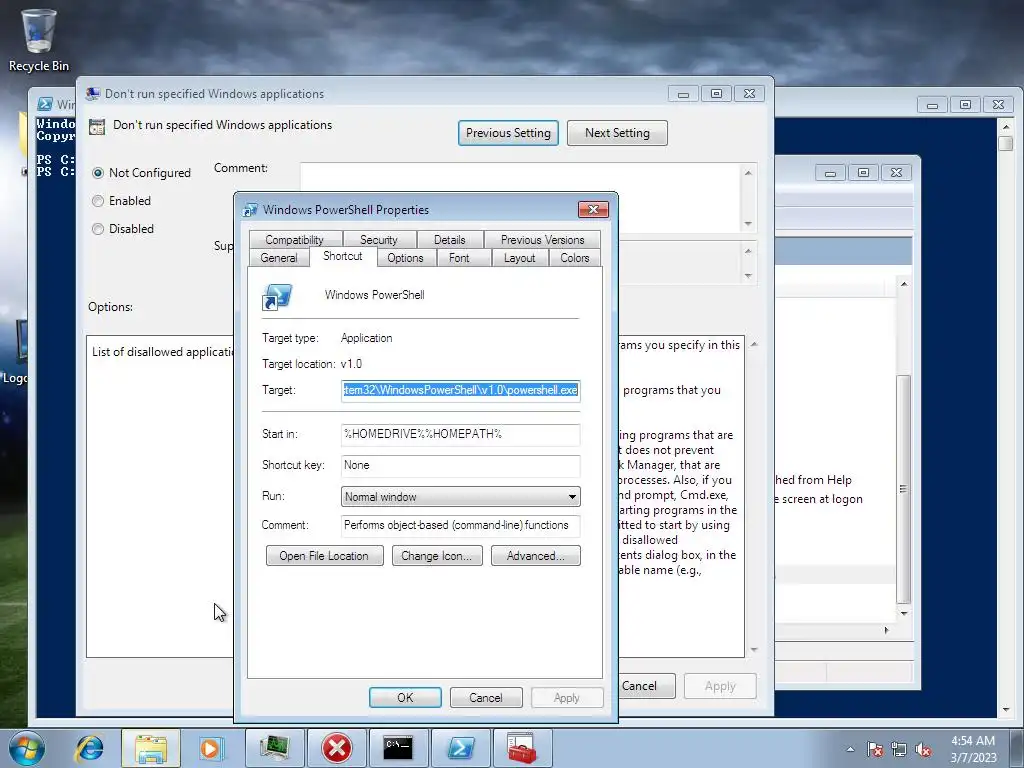Select the Enabled radio button

98,201
